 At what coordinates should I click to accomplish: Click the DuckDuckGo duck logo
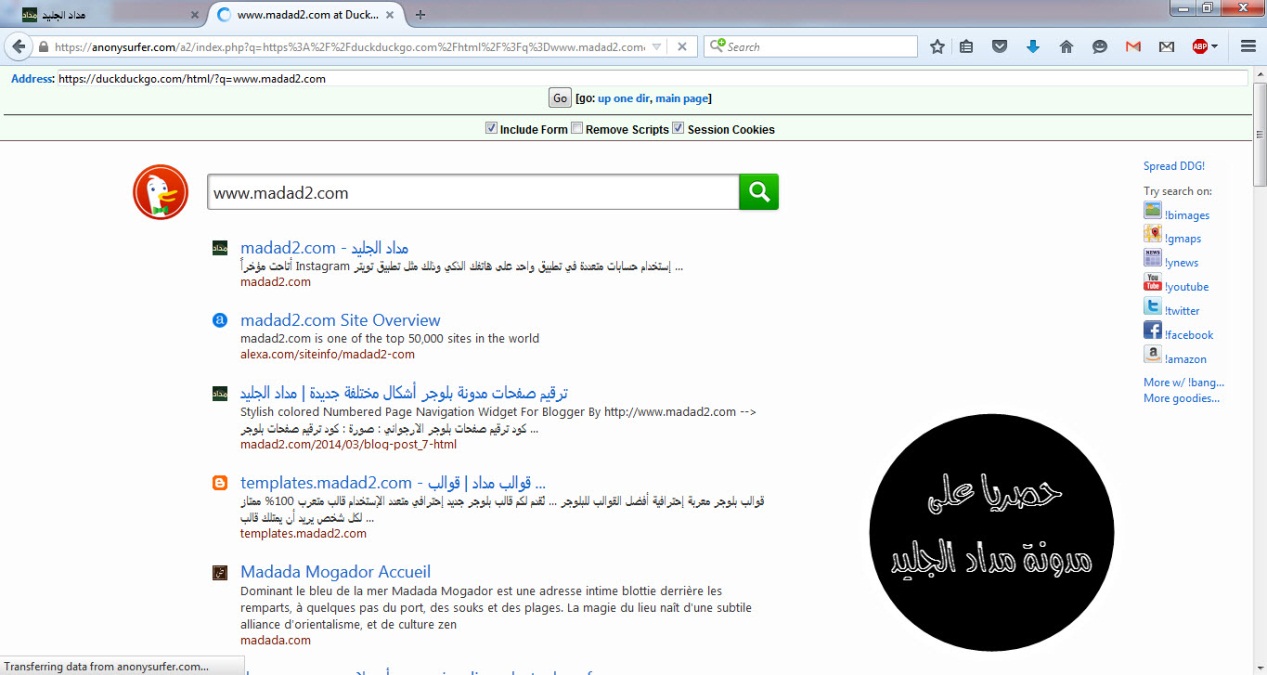click(160, 192)
